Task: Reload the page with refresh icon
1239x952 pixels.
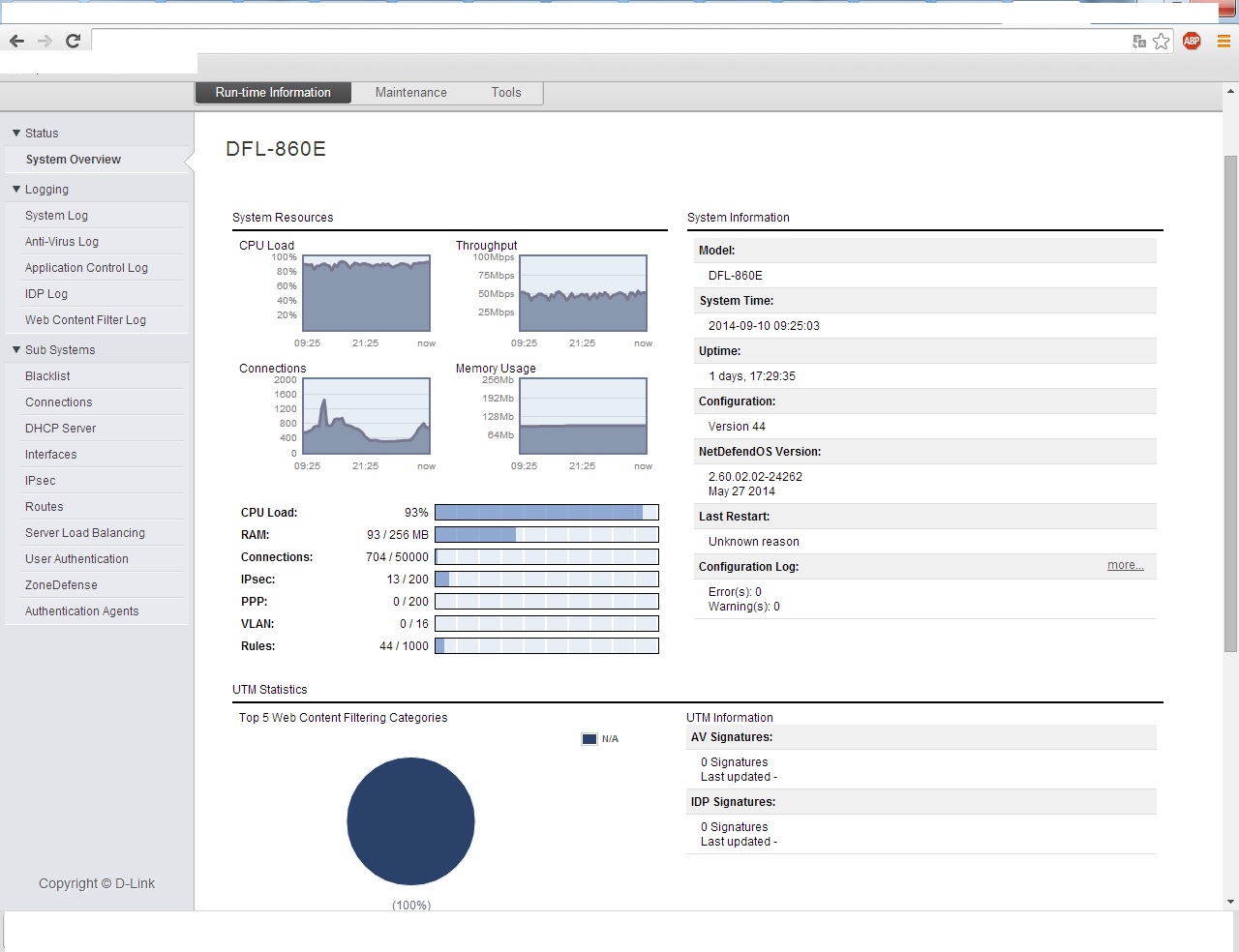Action: click(73, 41)
